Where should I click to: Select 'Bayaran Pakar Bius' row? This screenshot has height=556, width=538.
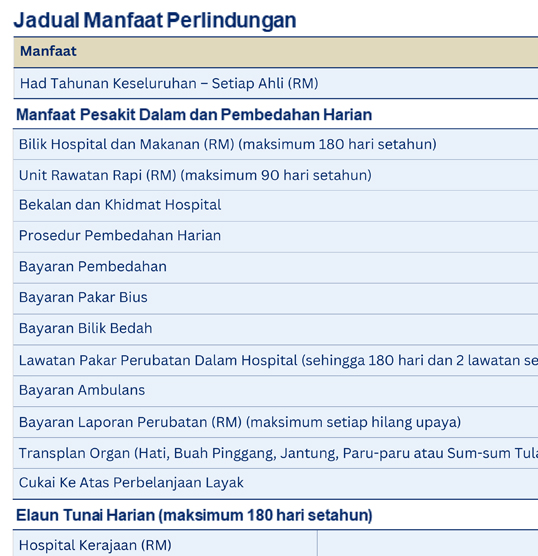(276, 299)
